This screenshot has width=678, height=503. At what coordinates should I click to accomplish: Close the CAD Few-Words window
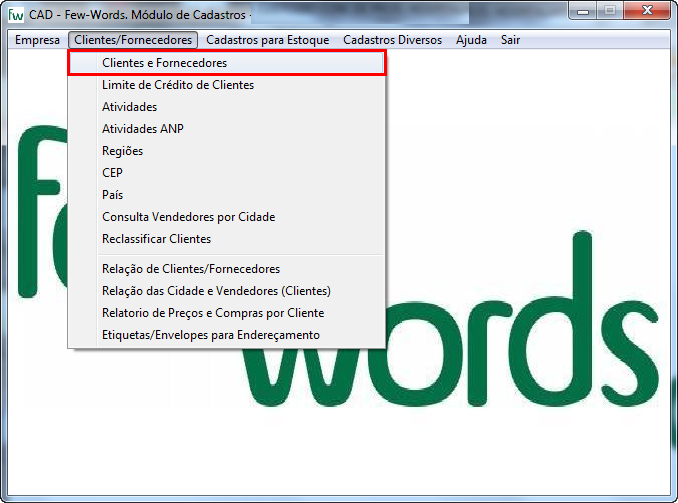[647, 11]
